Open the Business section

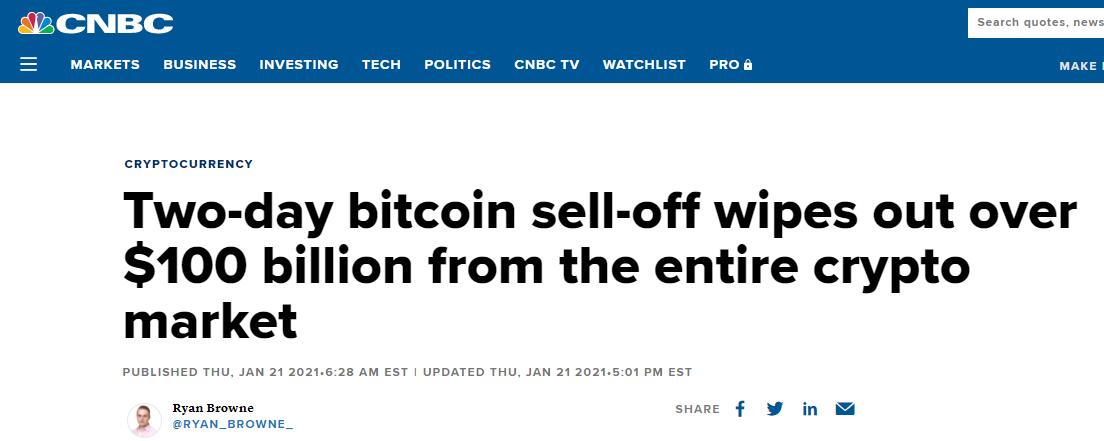pos(200,65)
